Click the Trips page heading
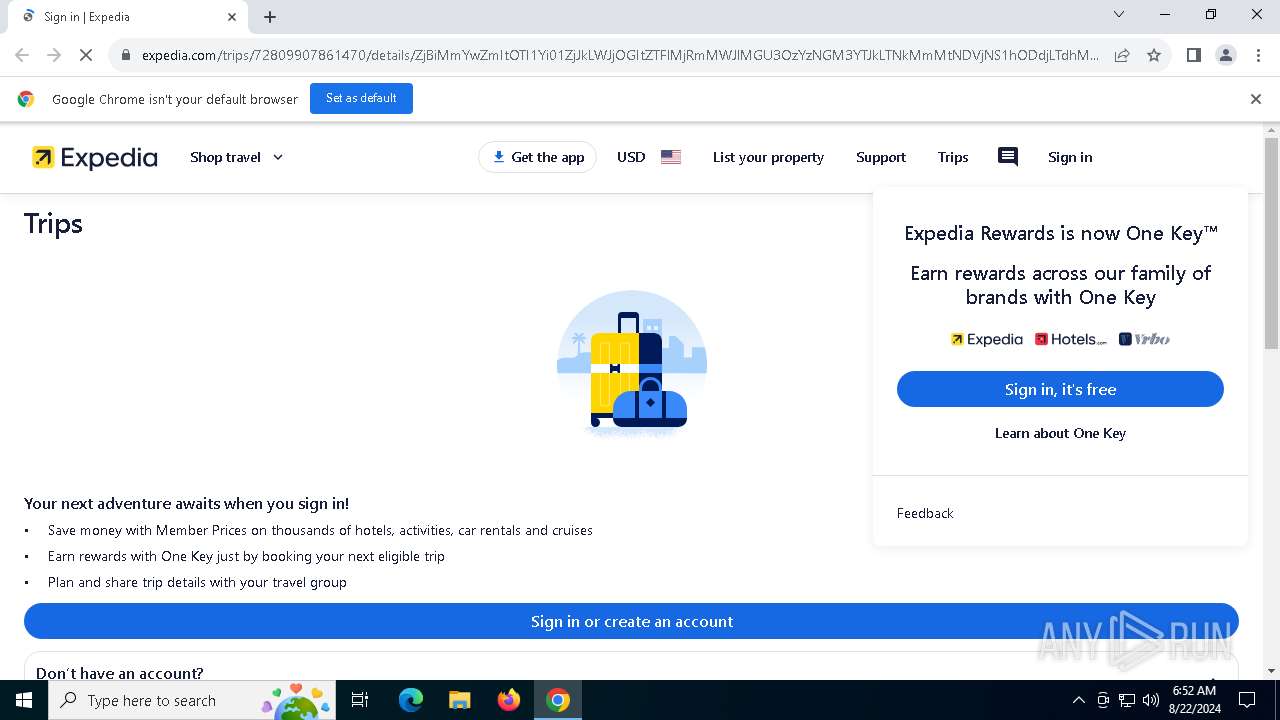This screenshot has height=720, width=1280. pos(53,224)
